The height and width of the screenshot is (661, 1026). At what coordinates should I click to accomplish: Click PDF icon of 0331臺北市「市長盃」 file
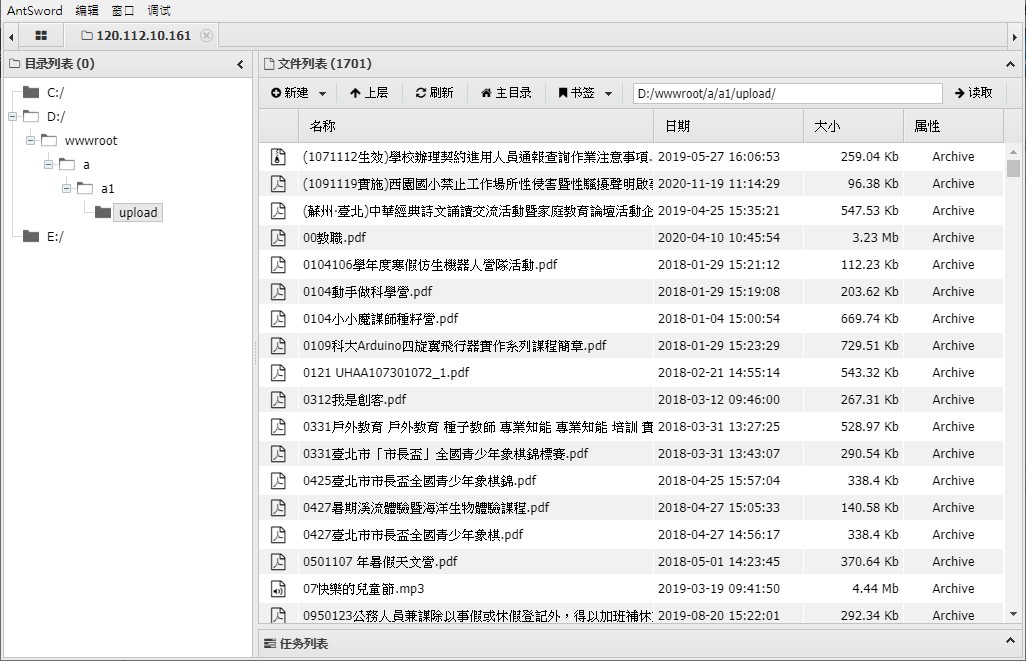click(278, 454)
